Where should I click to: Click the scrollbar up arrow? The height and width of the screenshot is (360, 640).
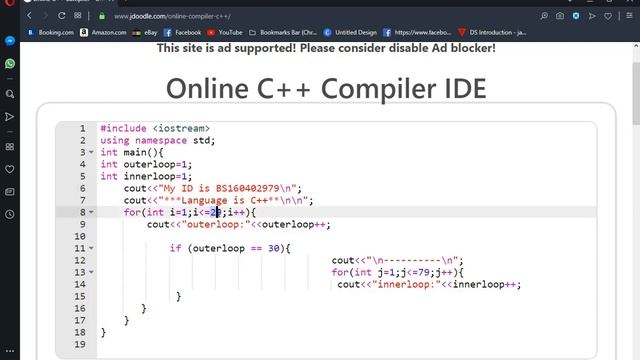pos(636,46)
